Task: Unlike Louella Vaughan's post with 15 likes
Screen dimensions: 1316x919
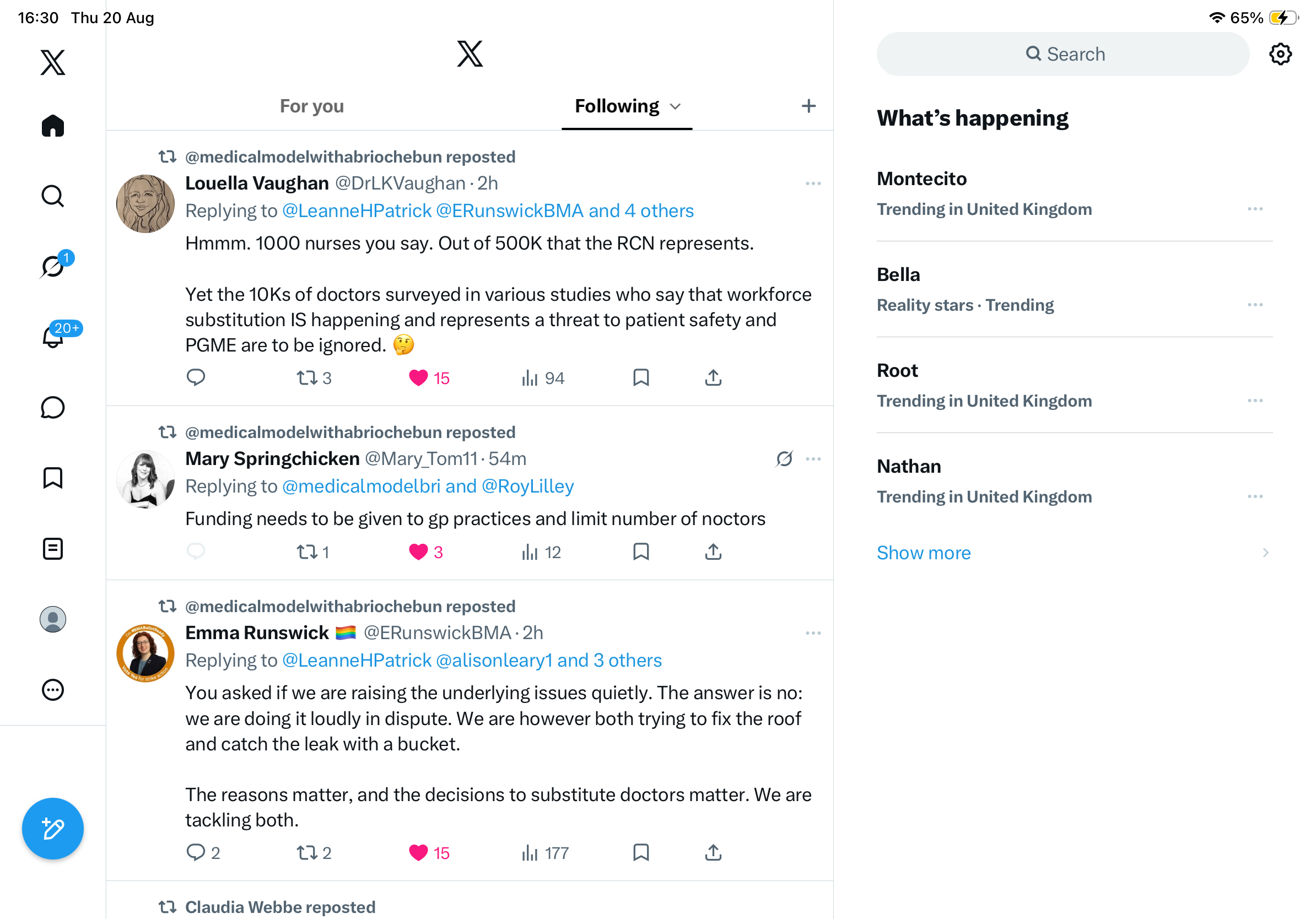Action: (x=418, y=378)
